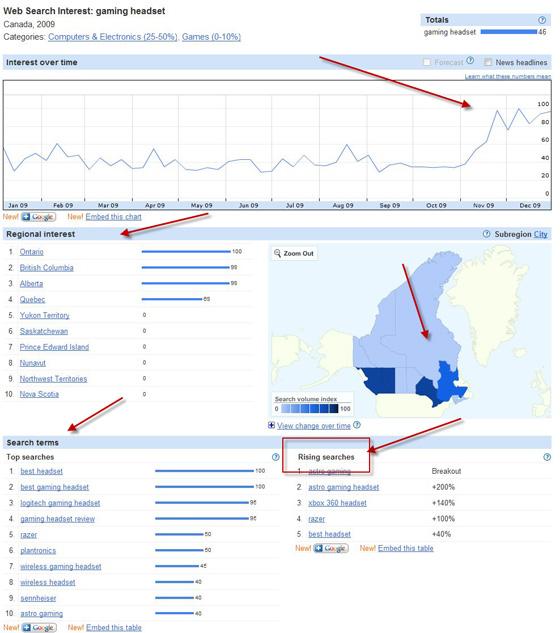The image size is (560, 633).
Task: Click the Zoom Out magnifier on the map
Action: pos(294,254)
